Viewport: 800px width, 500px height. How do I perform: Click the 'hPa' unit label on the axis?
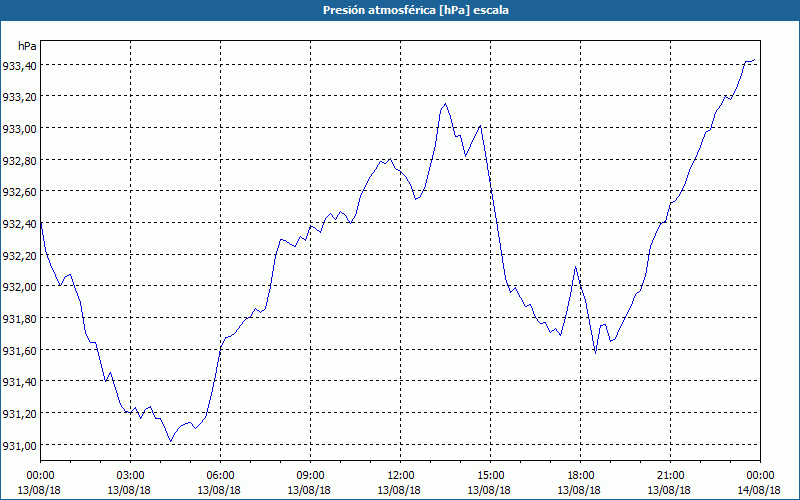pyautogui.click(x=27, y=46)
